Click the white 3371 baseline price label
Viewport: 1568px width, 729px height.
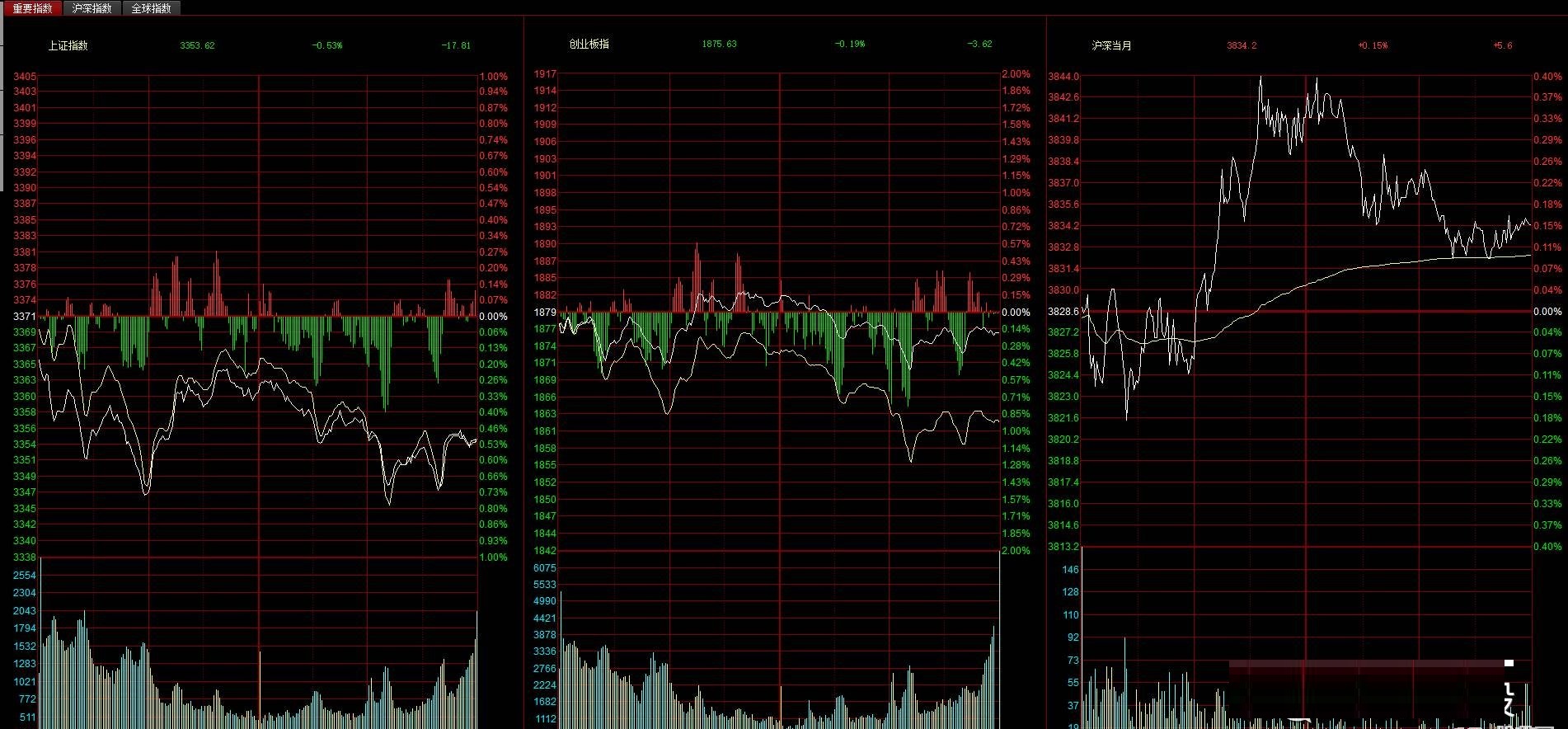click(25, 316)
